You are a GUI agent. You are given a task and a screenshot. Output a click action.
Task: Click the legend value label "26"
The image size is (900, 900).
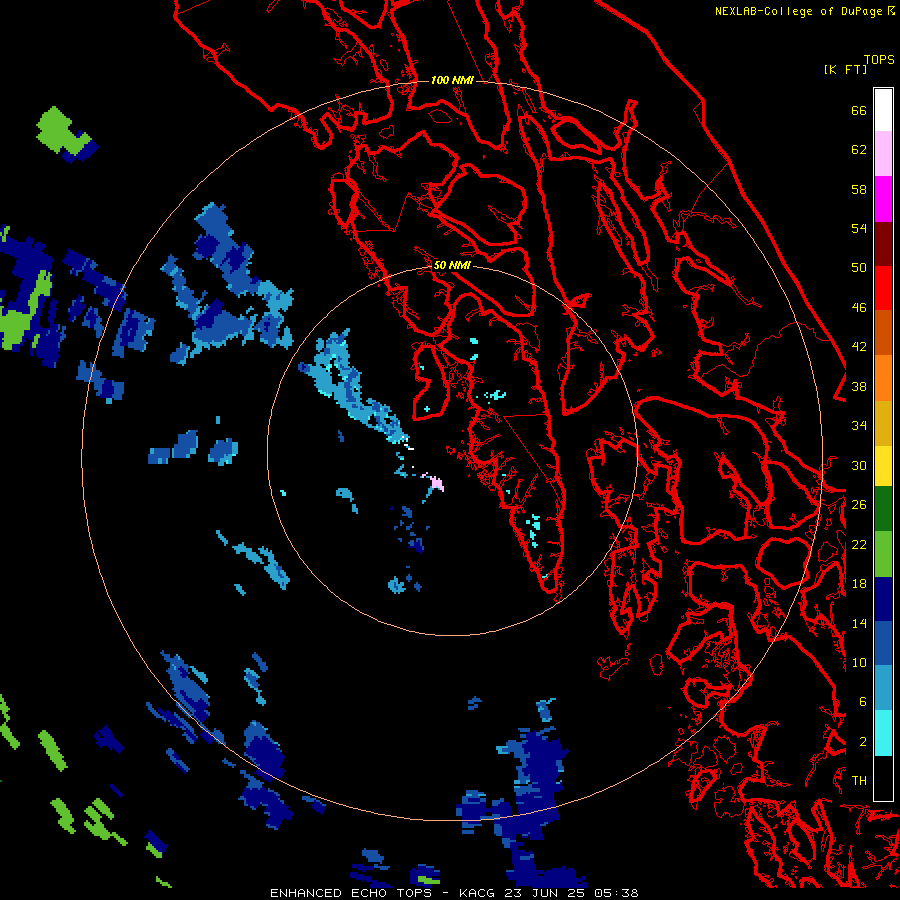pos(859,505)
